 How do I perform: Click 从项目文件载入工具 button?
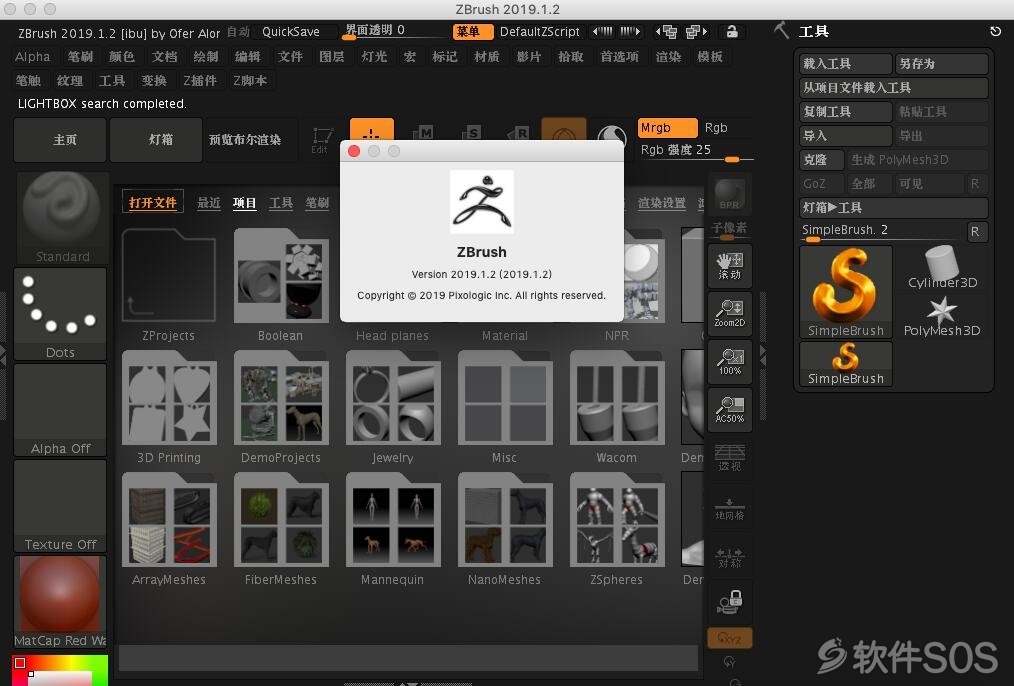point(894,87)
